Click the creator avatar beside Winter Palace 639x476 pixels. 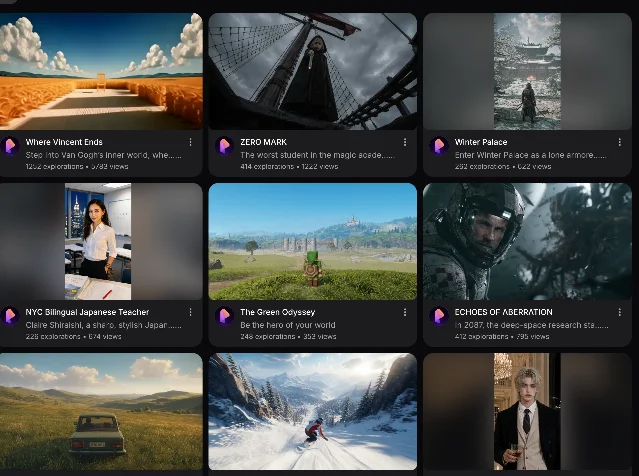click(439, 146)
